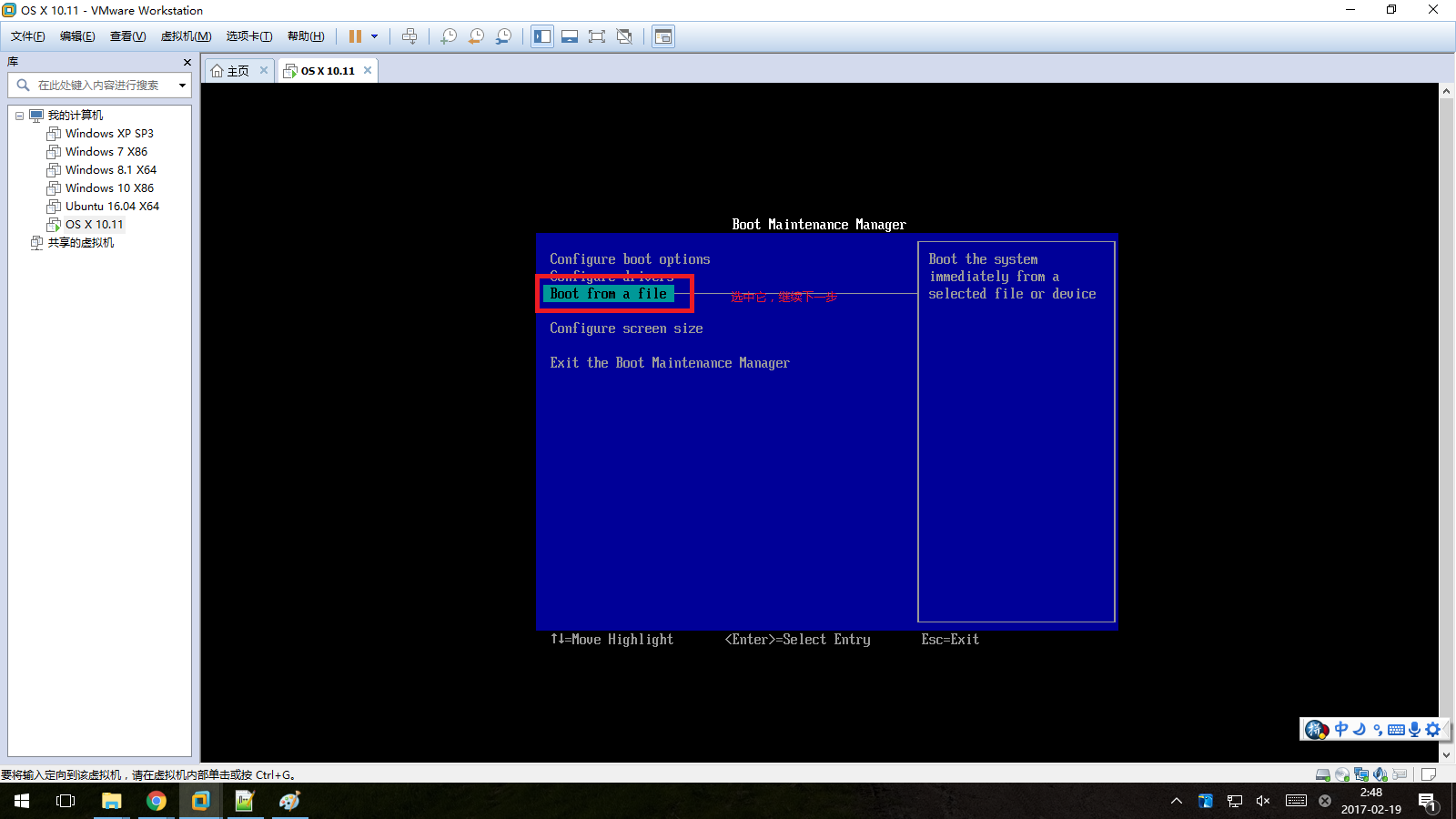Open the pause button dropdown arrow
This screenshot has height=819, width=1456.
[x=373, y=36]
